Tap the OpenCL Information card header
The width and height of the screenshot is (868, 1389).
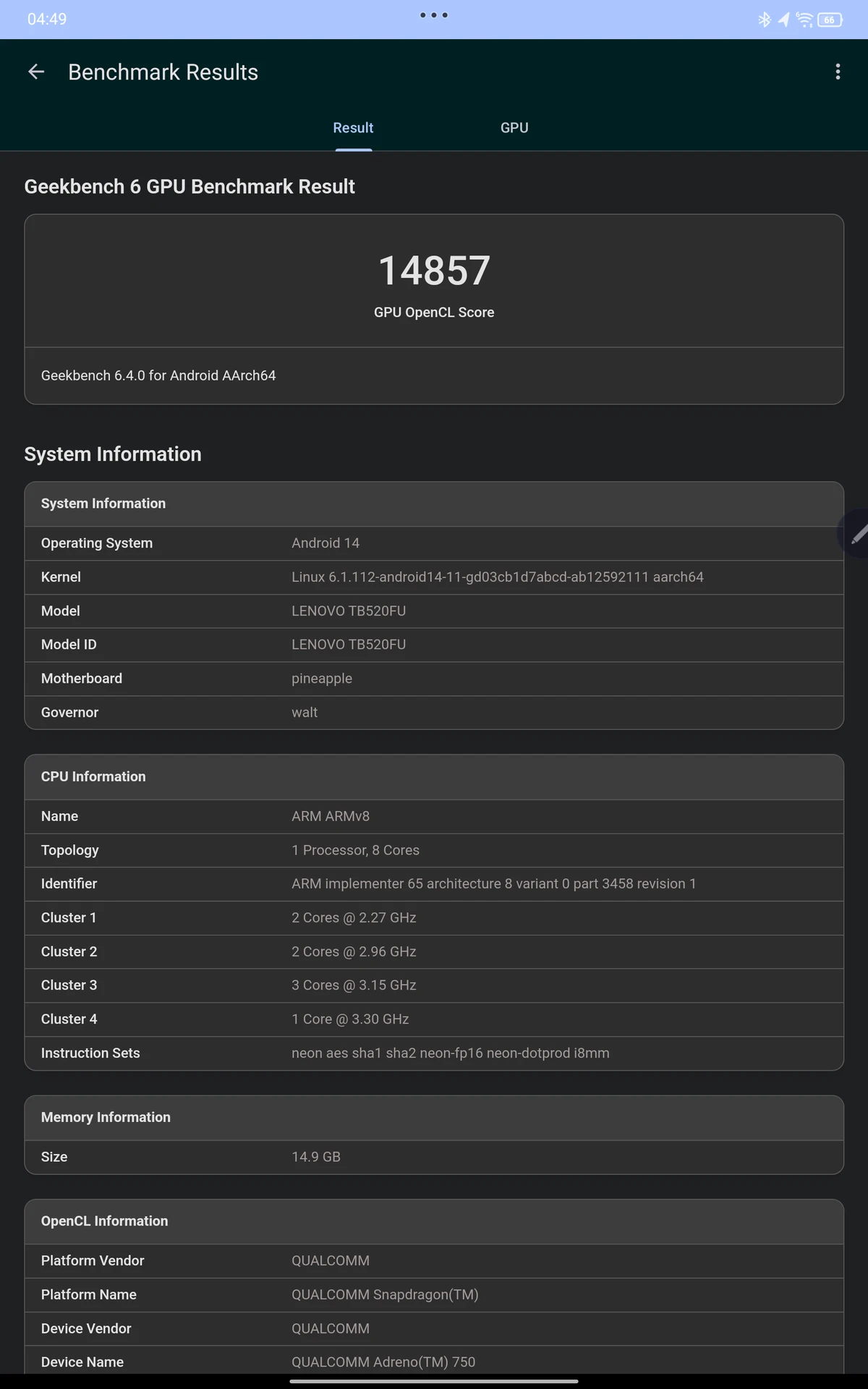[x=434, y=1221]
